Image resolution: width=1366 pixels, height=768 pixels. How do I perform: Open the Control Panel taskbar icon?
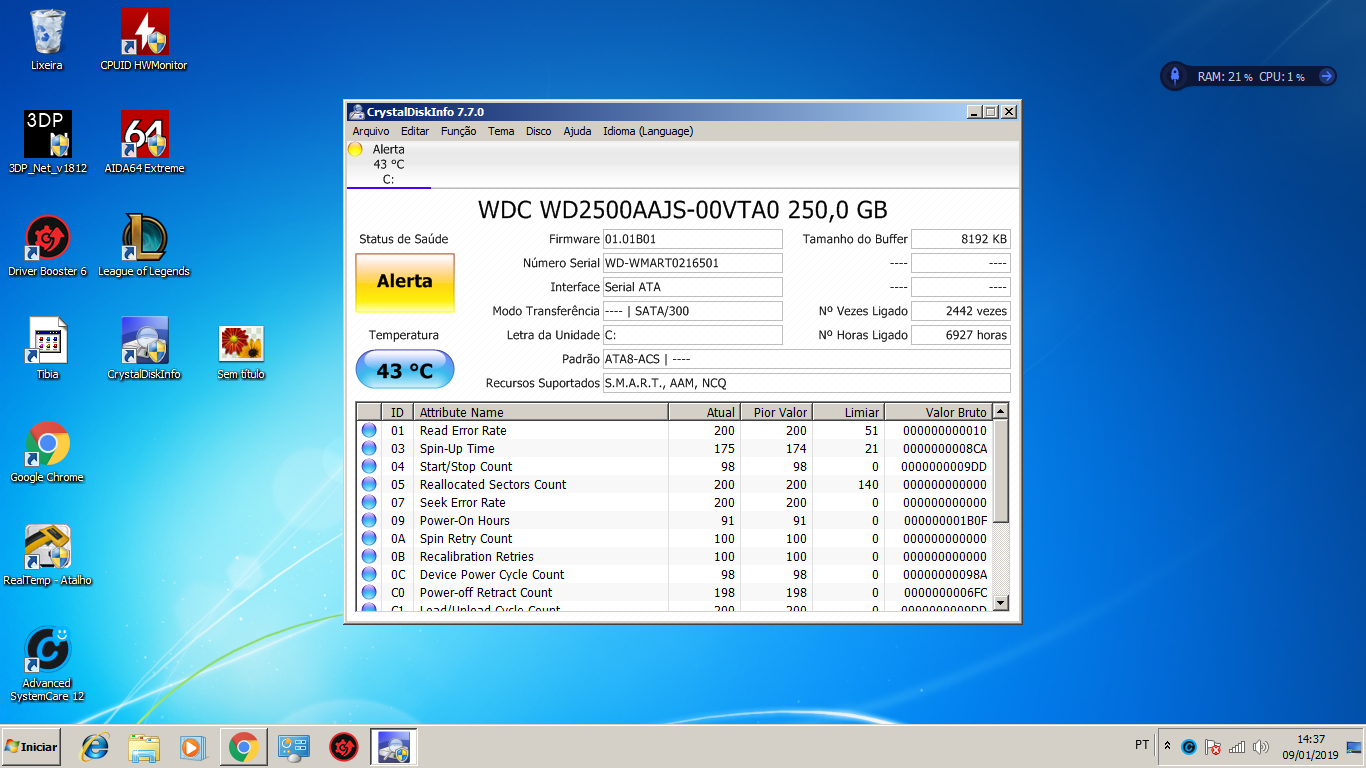tap(295, 746)
